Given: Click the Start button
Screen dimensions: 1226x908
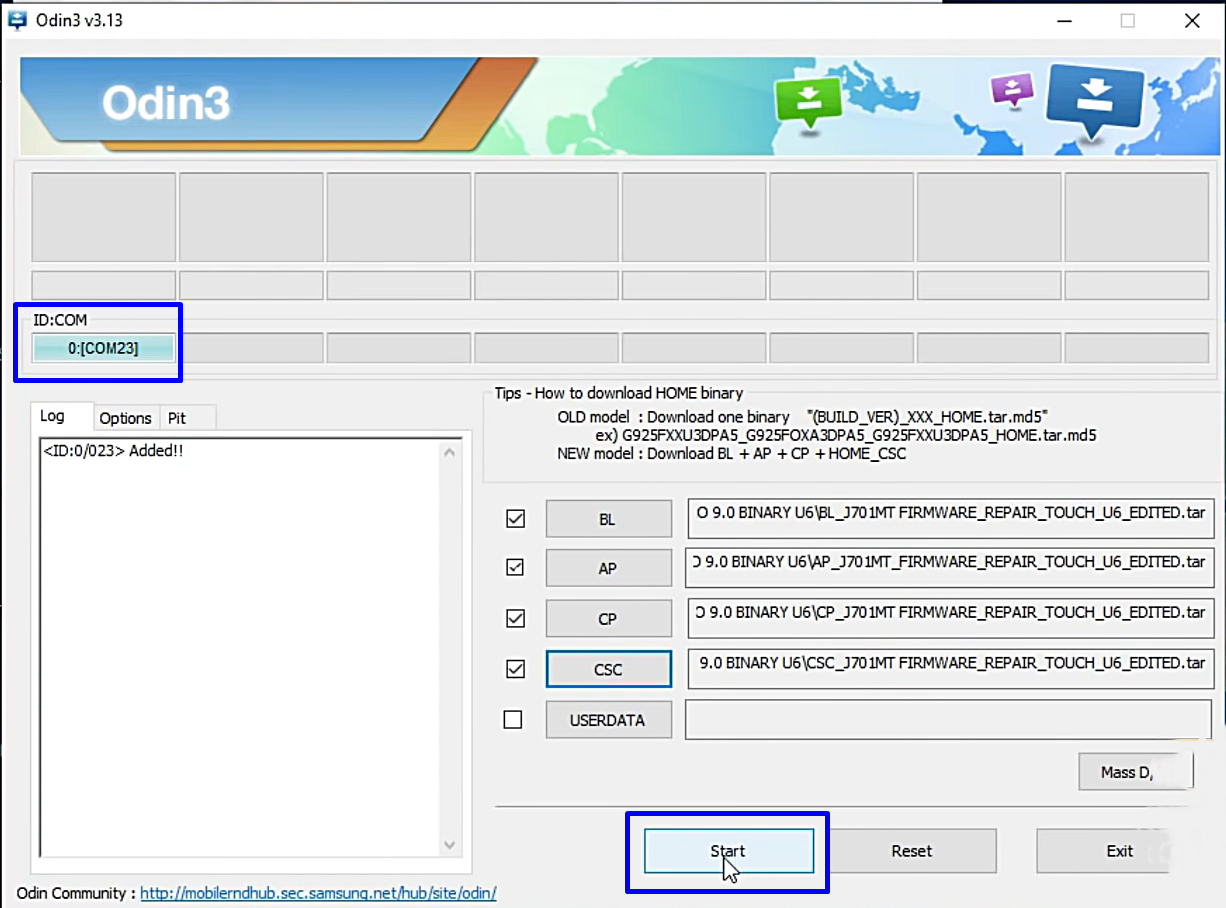Looking at the screenshot, I should [728, 851].
